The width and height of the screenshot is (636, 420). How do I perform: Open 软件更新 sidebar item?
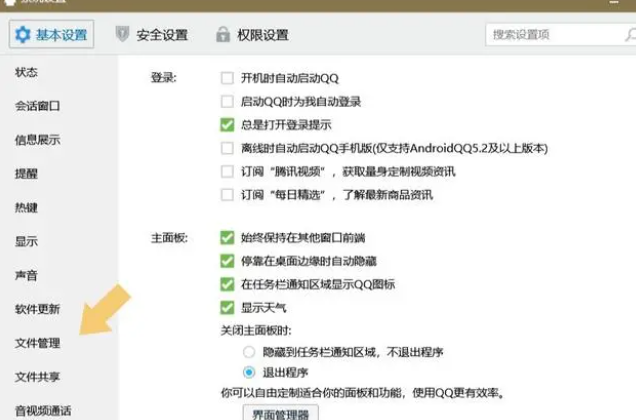38,309
